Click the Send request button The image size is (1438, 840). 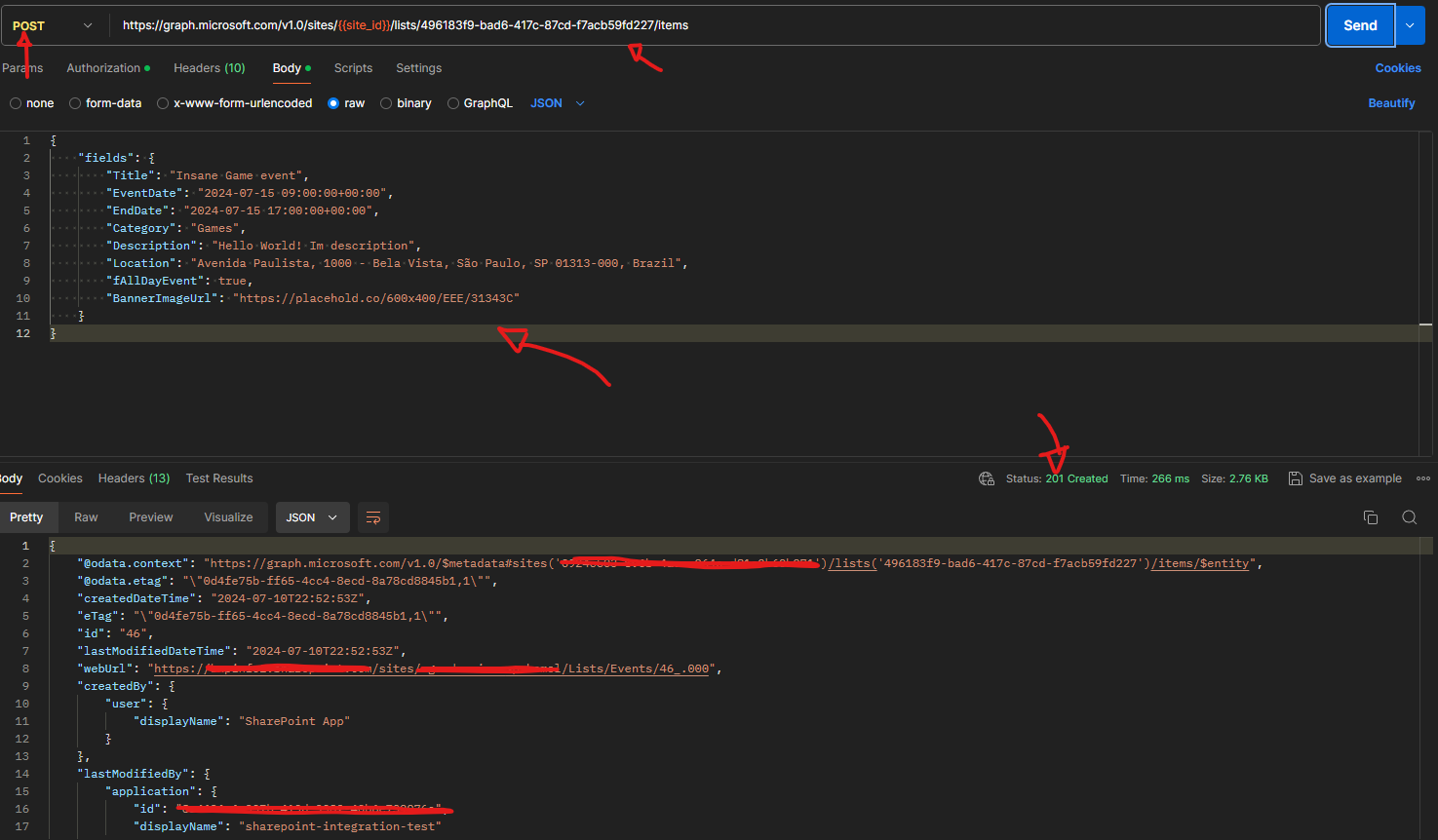1360,25
